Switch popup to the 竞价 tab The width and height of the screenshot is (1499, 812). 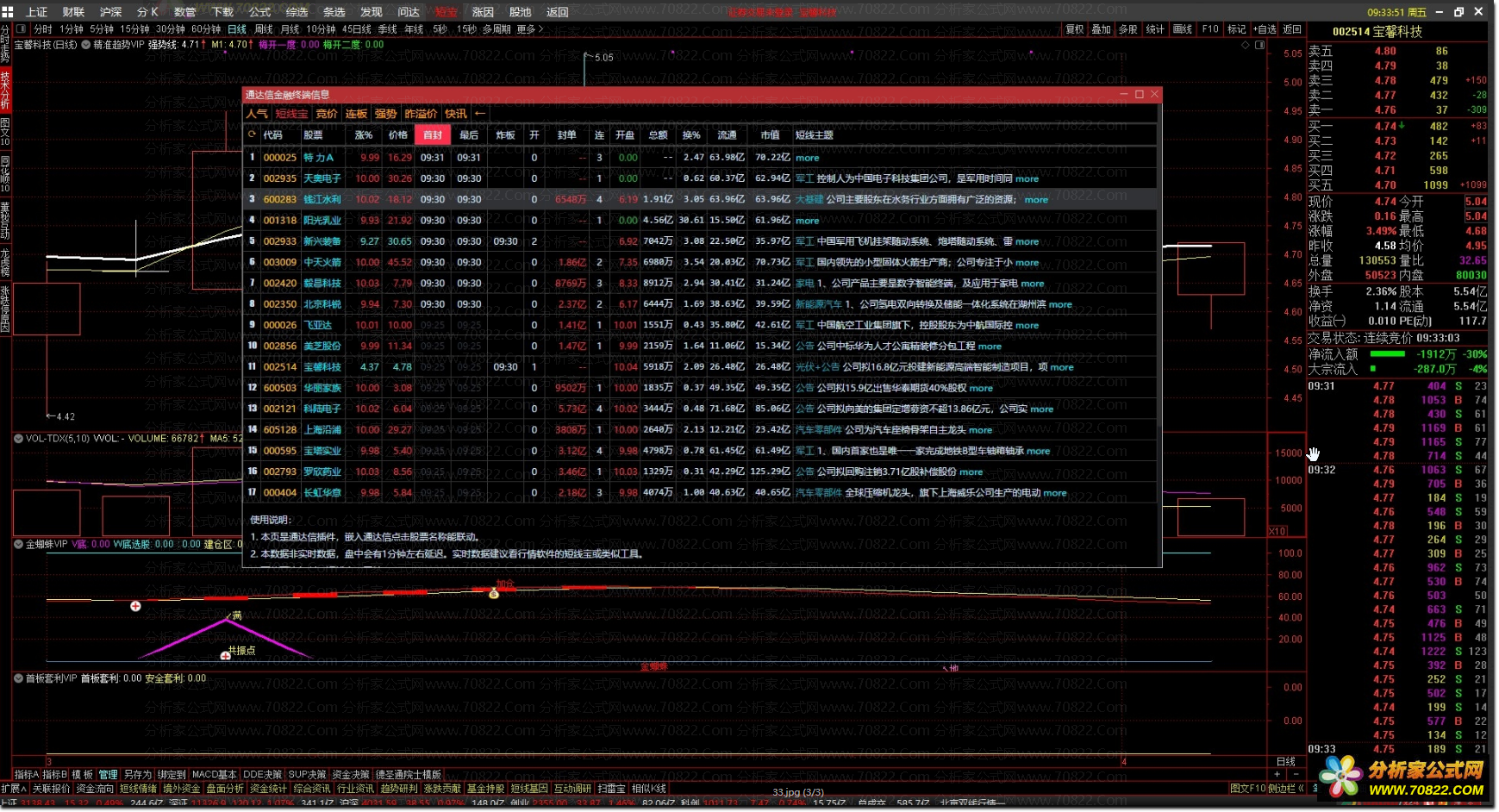click(x=327, y=114)
